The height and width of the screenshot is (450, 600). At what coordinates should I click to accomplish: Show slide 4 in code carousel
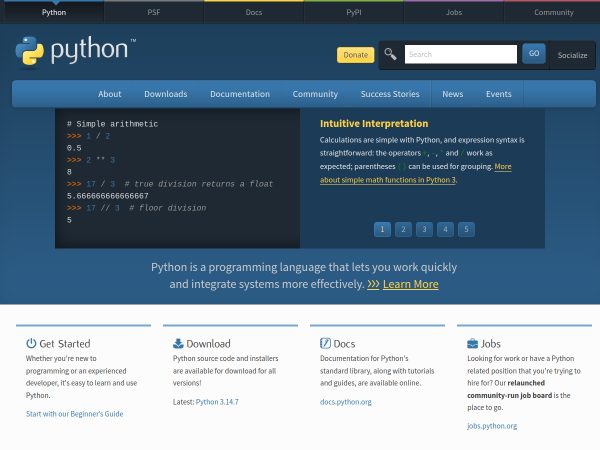coord(445,230)
